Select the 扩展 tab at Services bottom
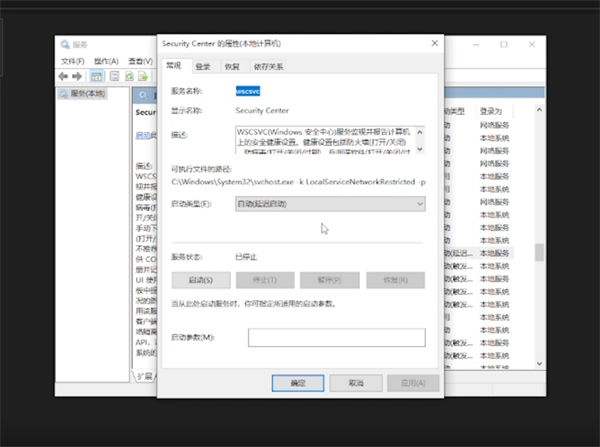This screenshot has width=600, height=447. 145,376
